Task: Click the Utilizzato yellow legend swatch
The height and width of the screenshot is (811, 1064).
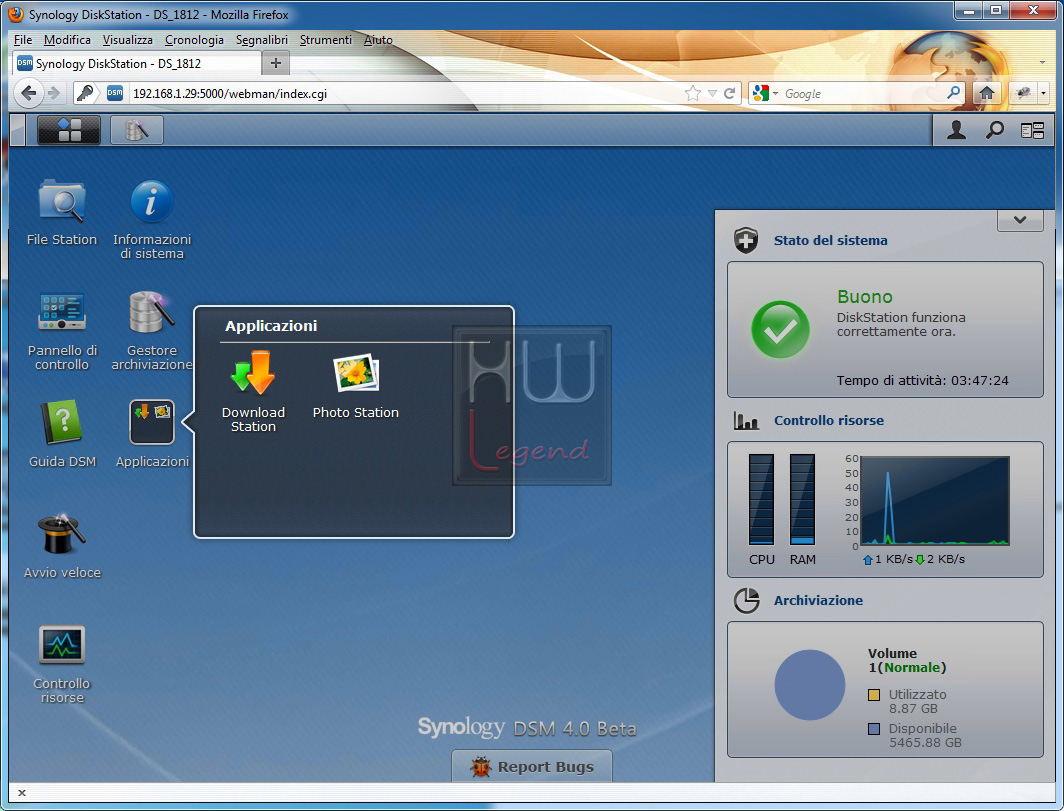Action: (x=874, y=695)
